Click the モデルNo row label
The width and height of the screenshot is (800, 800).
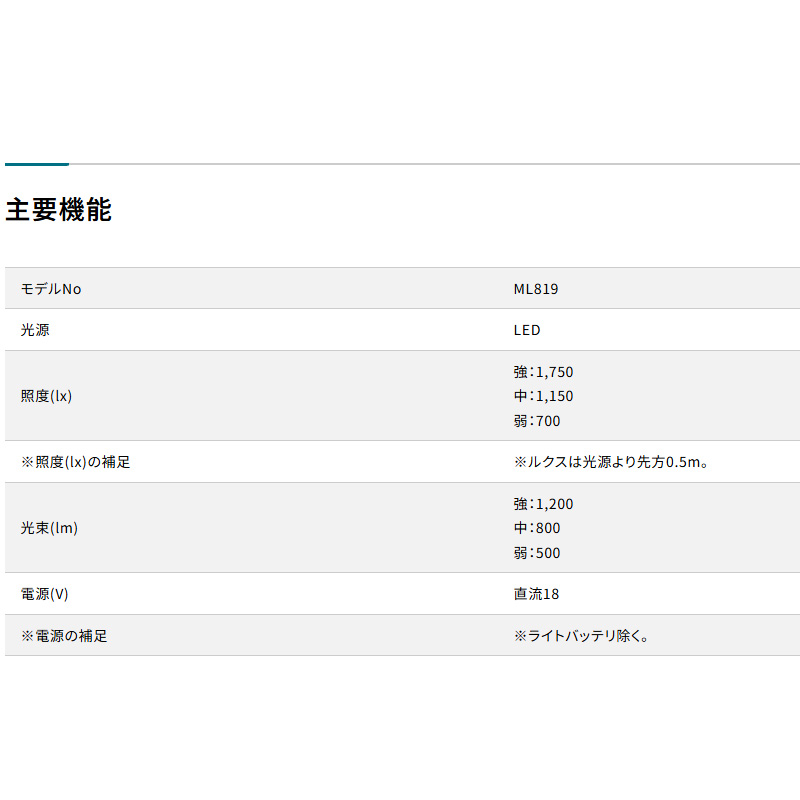pyautogui.click(x=51, y=289)
